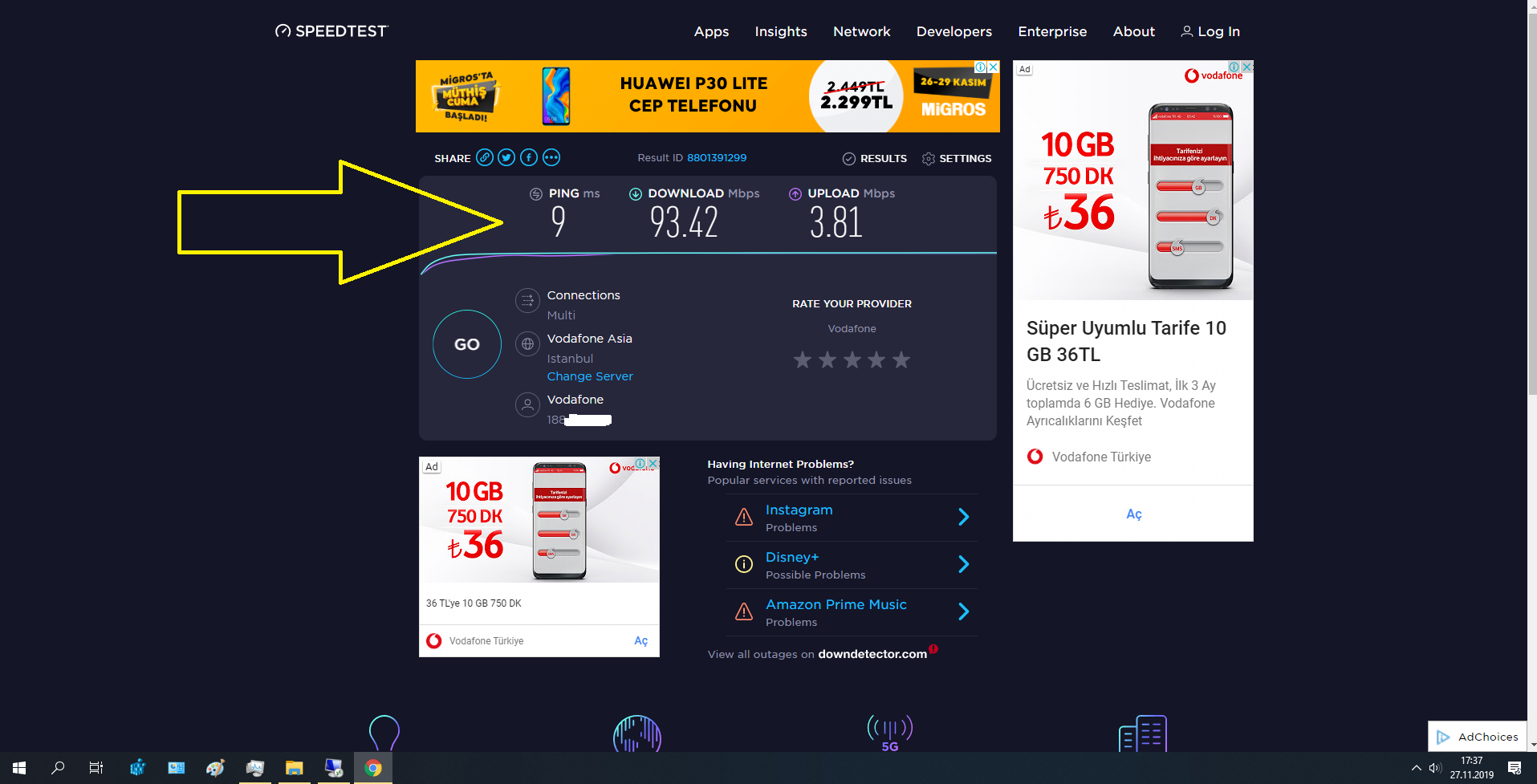
Task: Click Log In
Action: tap(1210, 31)
